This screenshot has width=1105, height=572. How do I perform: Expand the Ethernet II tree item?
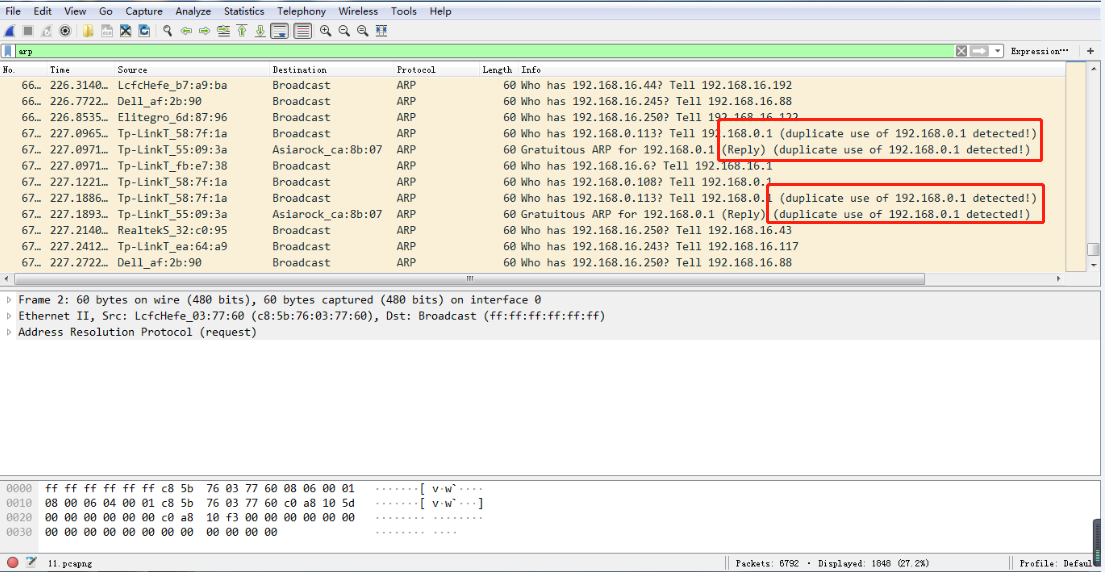pos(9,316)
